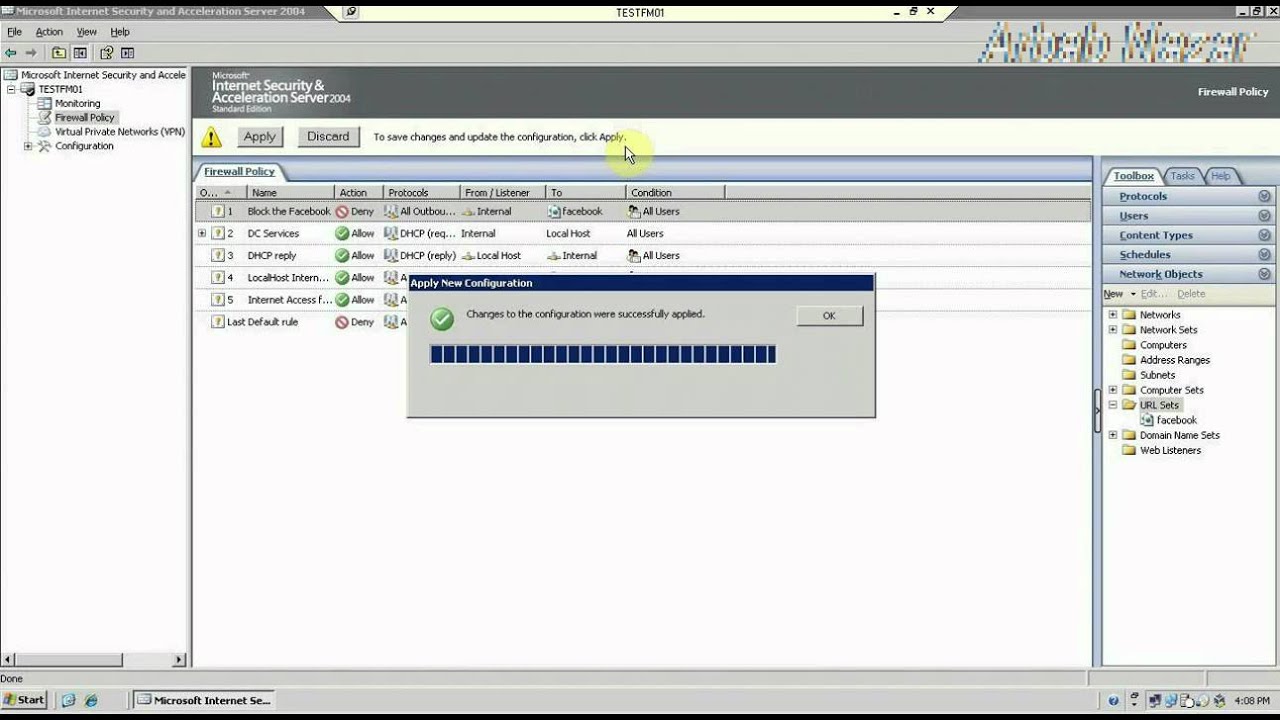Open the Action menu
The image size is (1280, 720).
[49, 32]
